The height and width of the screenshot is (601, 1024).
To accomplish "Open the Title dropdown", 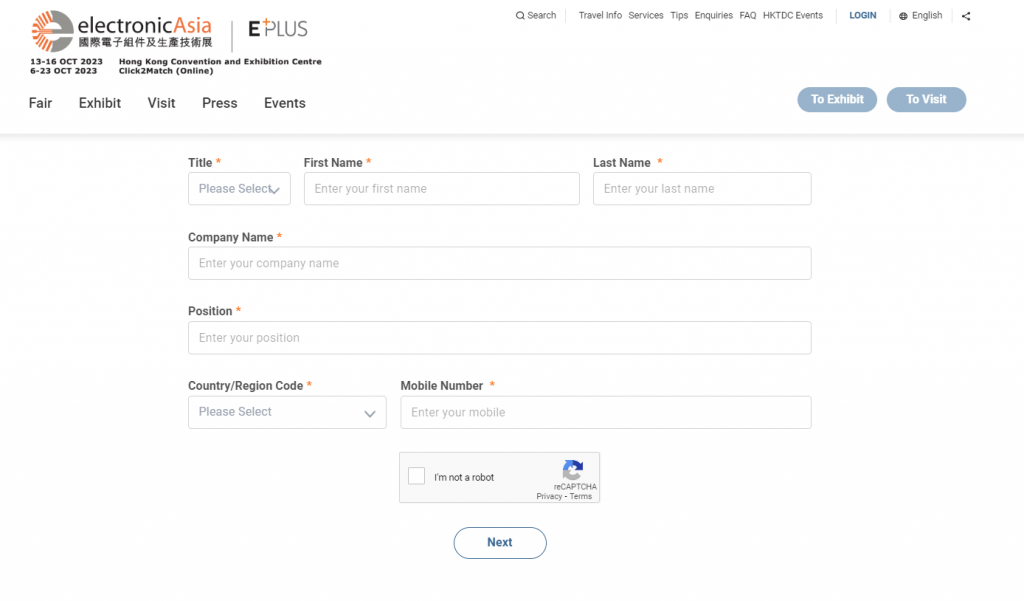I will pyautogui.click(x=239, y=189).
